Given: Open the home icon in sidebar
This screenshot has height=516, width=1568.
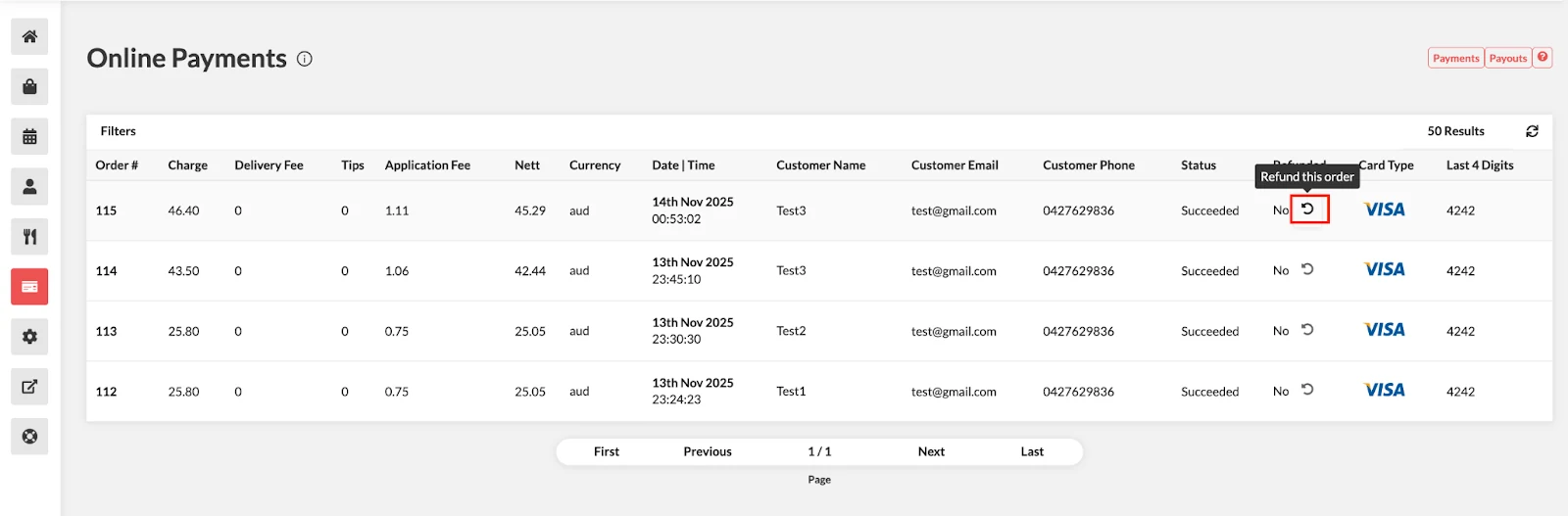Looking at the screenshot, I should (29, 37).
